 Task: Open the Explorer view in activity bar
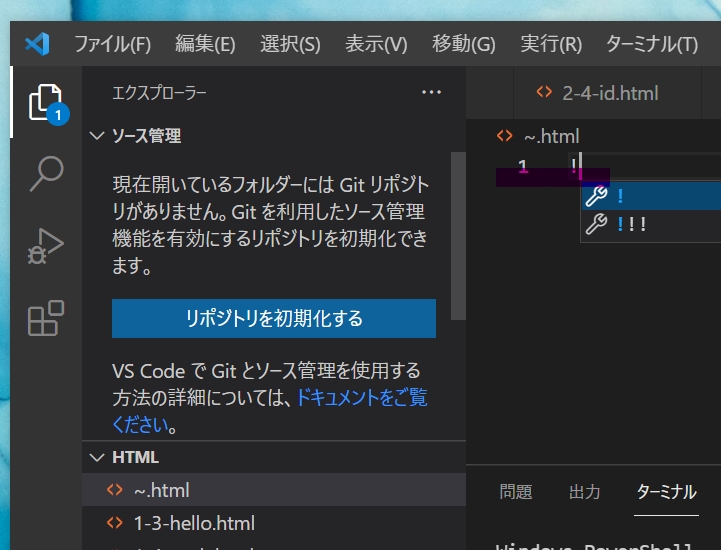click(46, 102)
